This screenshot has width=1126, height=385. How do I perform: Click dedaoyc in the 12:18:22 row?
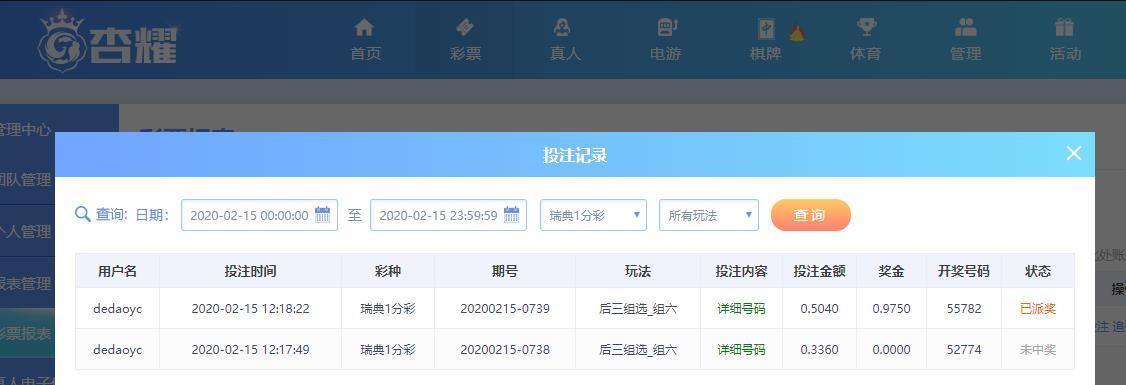point(118,309)
